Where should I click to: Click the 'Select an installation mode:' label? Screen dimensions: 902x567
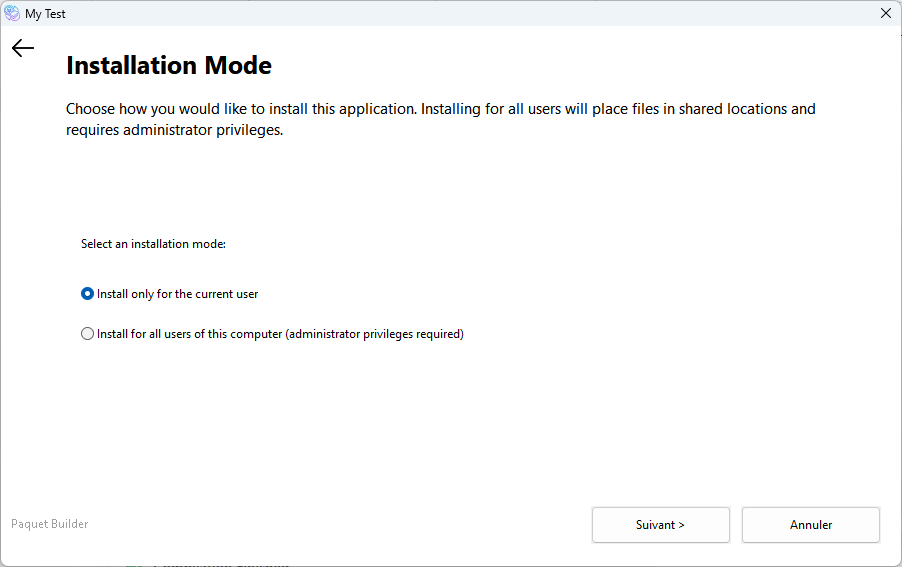pyautogui.click(x=153, y=244)
